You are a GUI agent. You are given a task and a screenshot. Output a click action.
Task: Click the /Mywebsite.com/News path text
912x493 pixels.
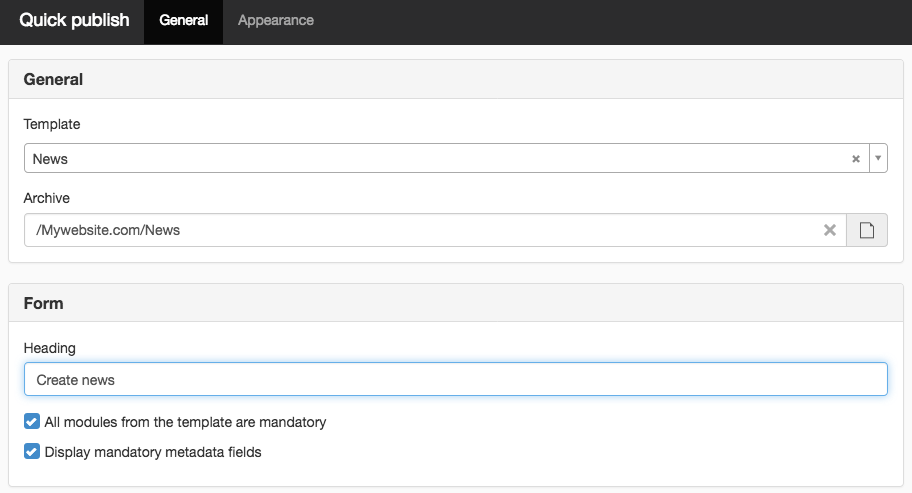(x=108, y=230)
